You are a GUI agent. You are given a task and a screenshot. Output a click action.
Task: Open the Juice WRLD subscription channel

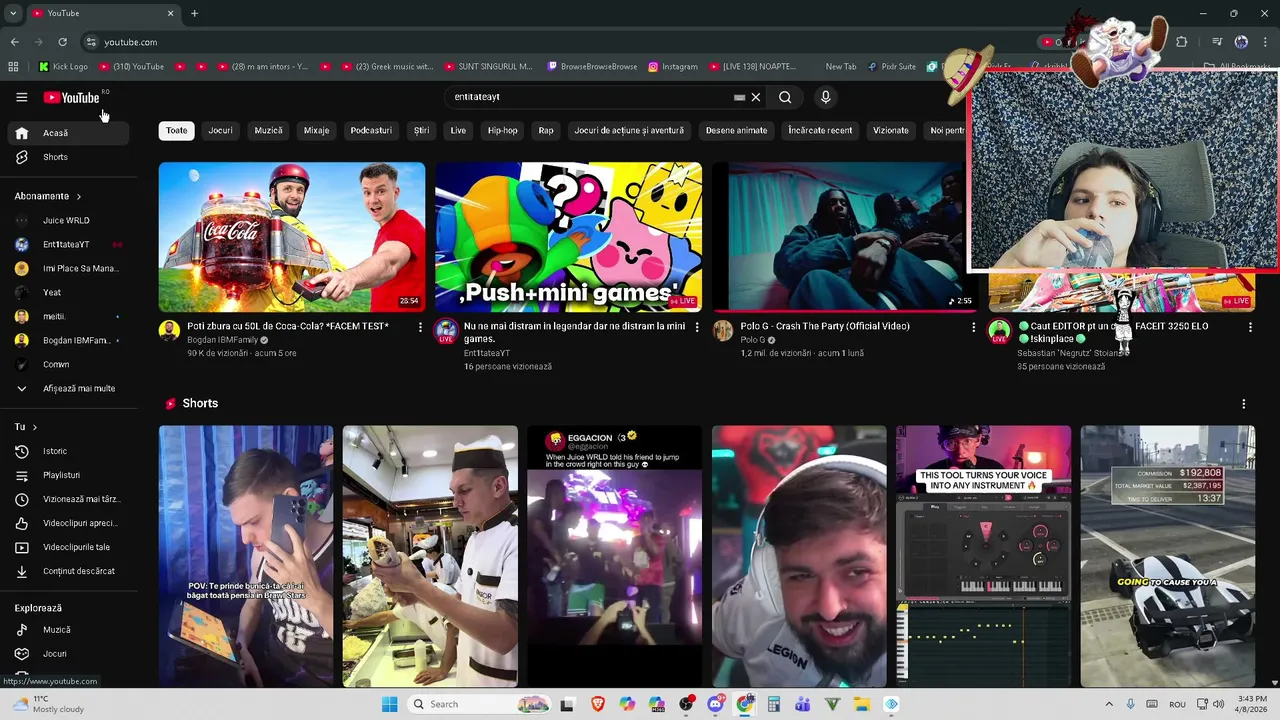(66, 220)
